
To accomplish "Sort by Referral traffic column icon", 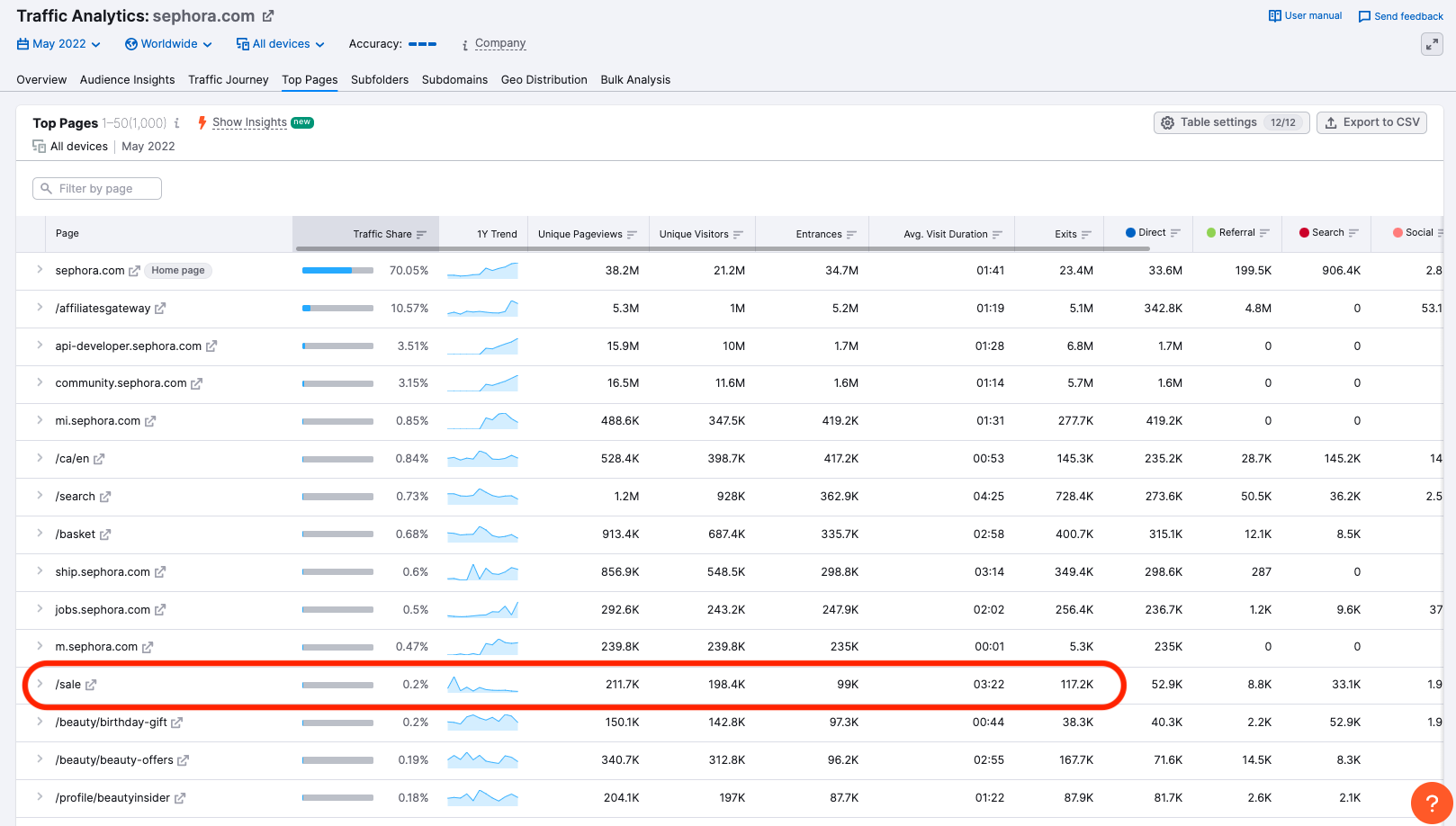I will click(x=1264, y=233).
